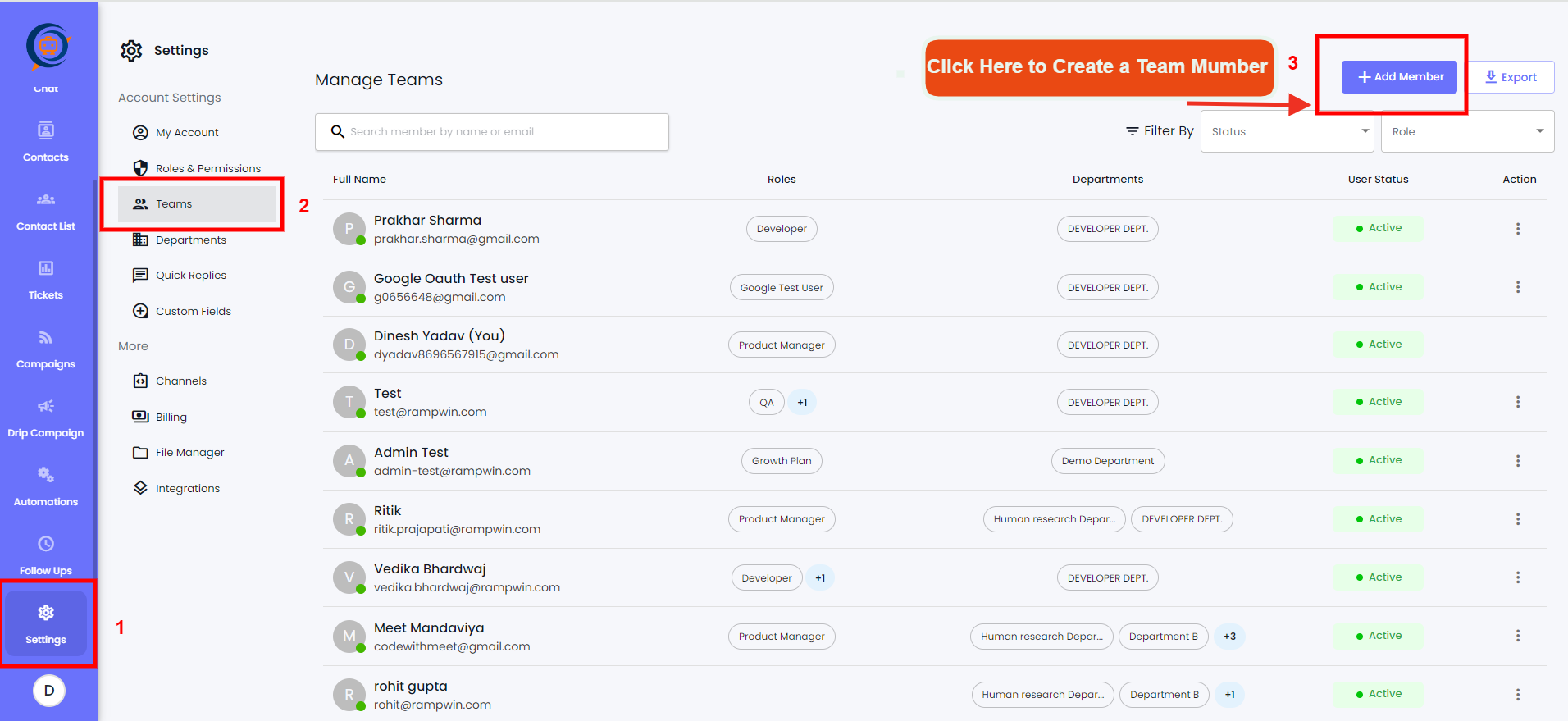The width and height of the screenshot is (1568, 721).
Task: Show extra roles +1 for Vedika Bhardwaj
Action: coord(820,578)
